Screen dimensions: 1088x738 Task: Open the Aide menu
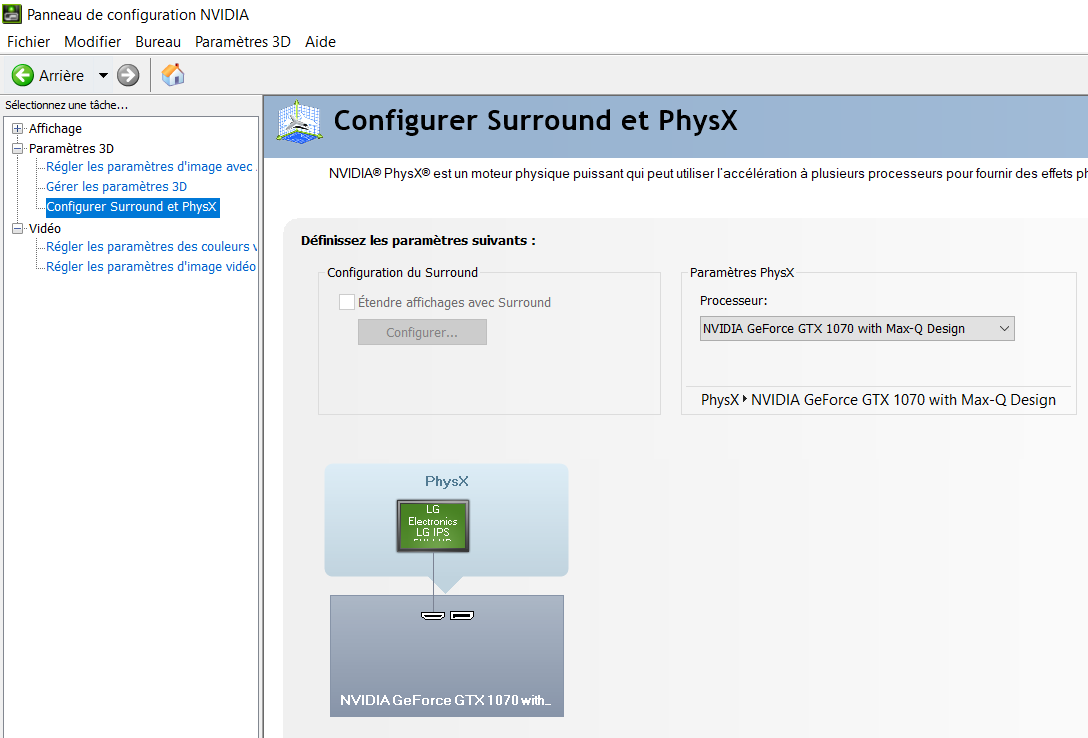pos(321,42)
